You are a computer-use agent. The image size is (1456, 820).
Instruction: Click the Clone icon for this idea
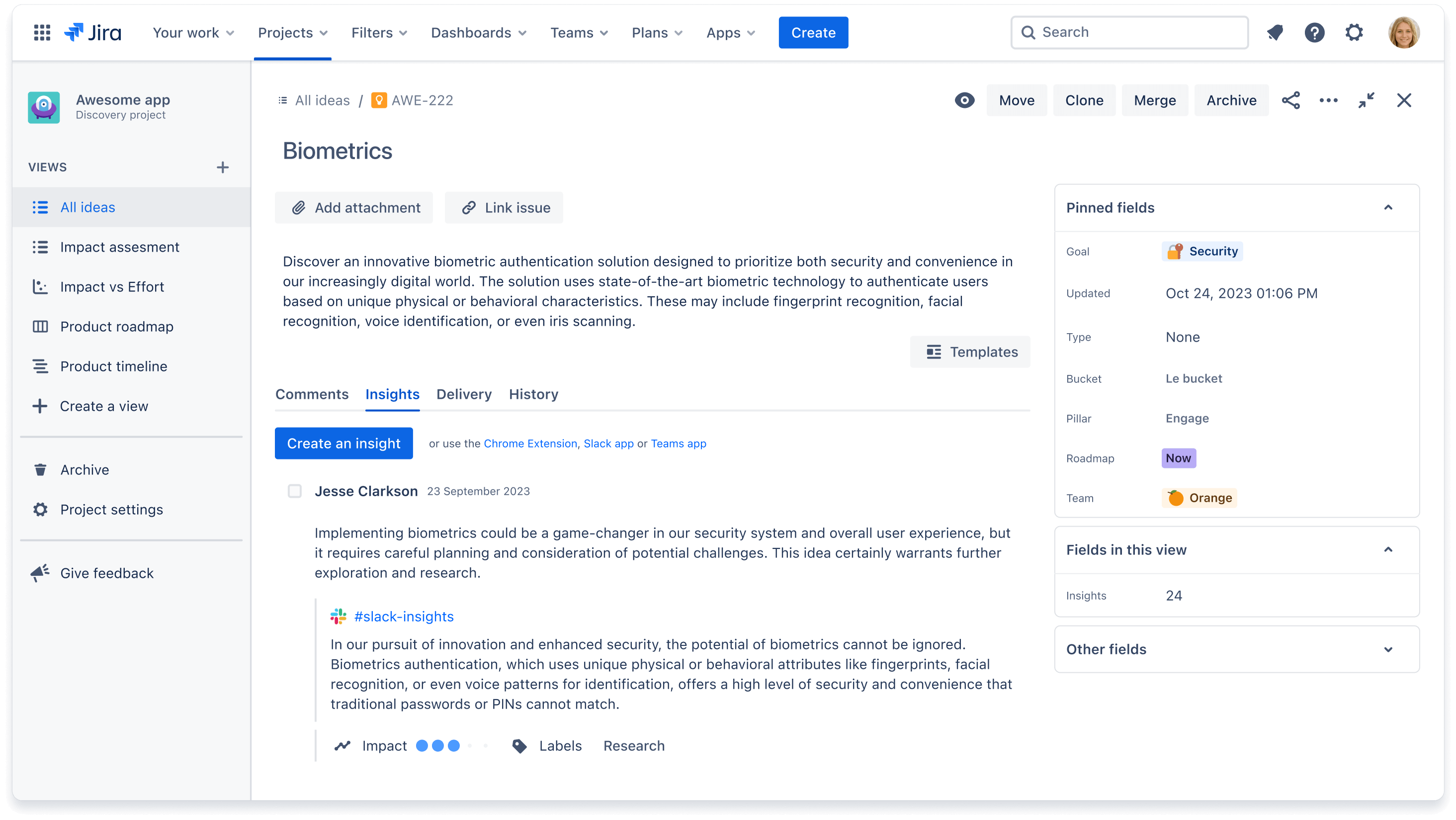[x=1084, y=100]
